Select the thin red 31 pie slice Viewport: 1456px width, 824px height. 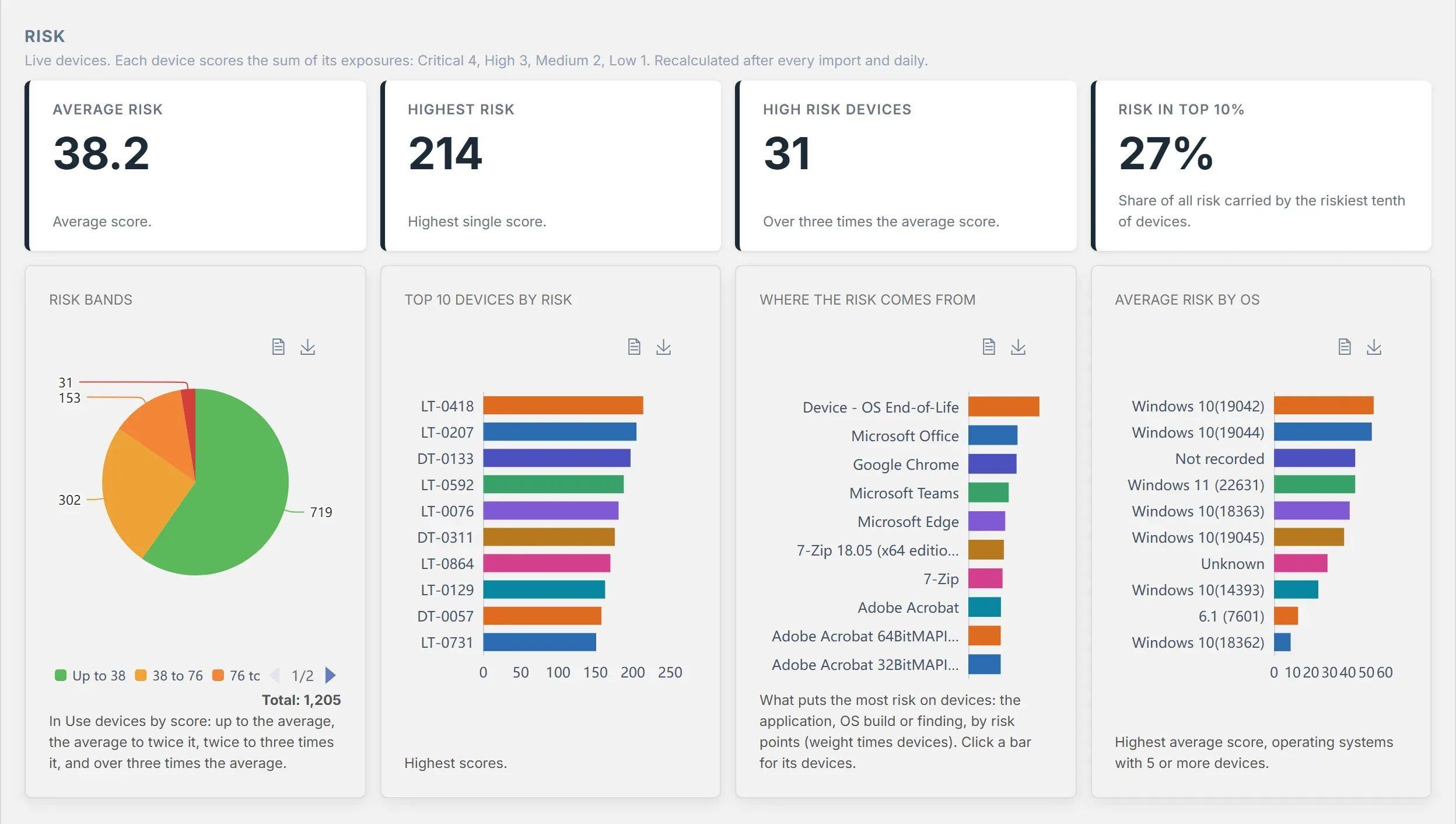(x=190, y=420)
